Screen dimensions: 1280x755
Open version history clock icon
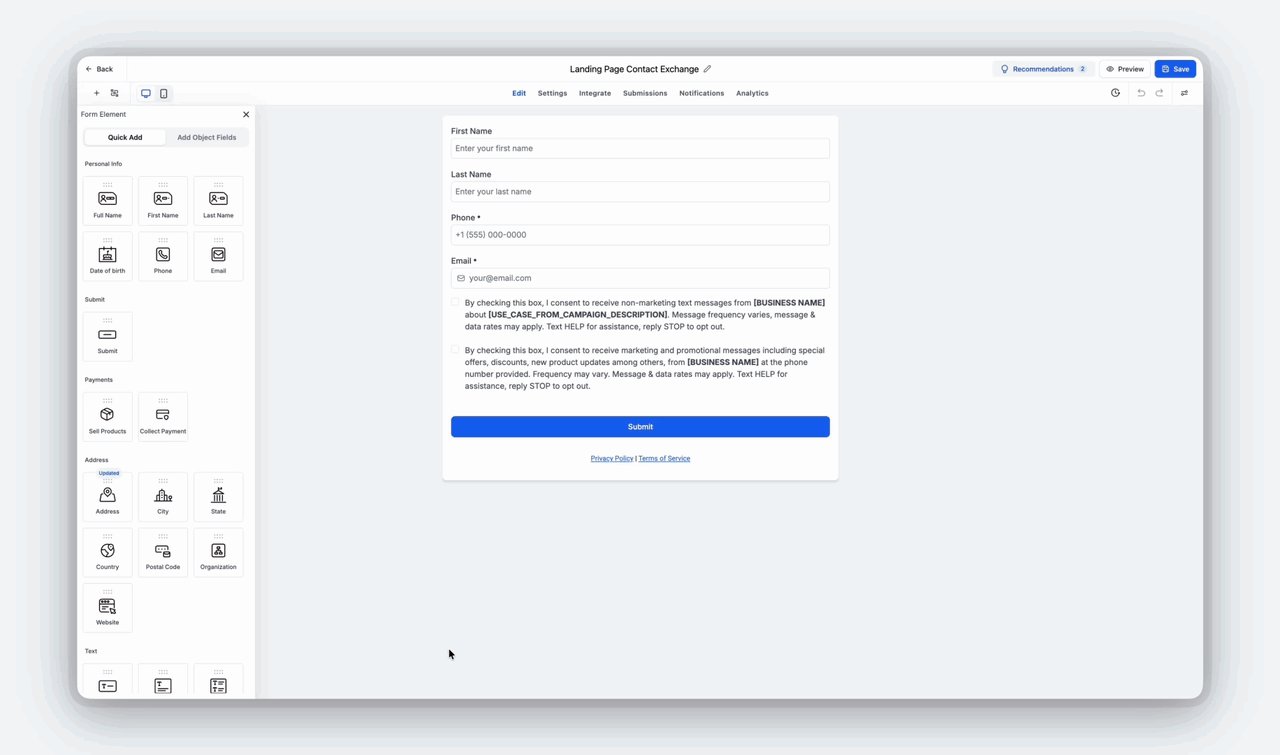tap(1115, 93)
